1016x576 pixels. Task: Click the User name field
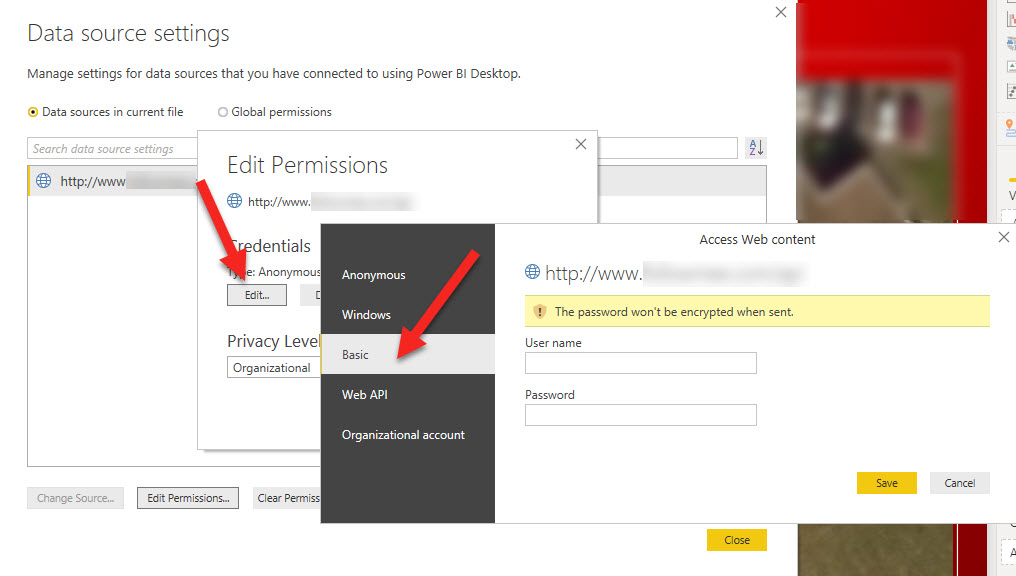(641, 363)
